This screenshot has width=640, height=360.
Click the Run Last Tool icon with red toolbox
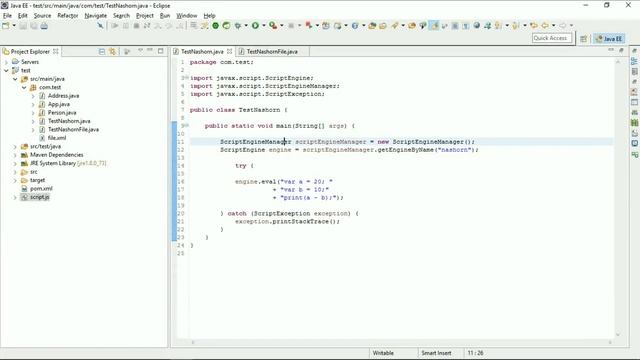tap(273, 26)
